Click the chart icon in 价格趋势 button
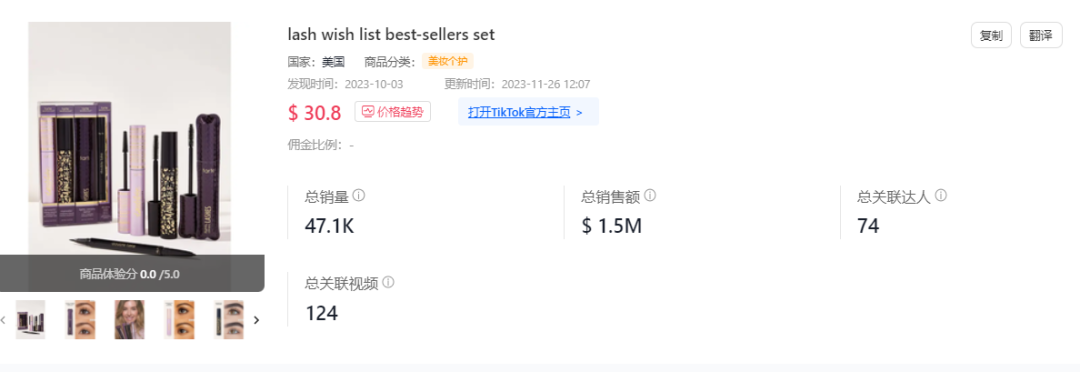This screenshot has height=372, width=1080. tap(368, 112)
